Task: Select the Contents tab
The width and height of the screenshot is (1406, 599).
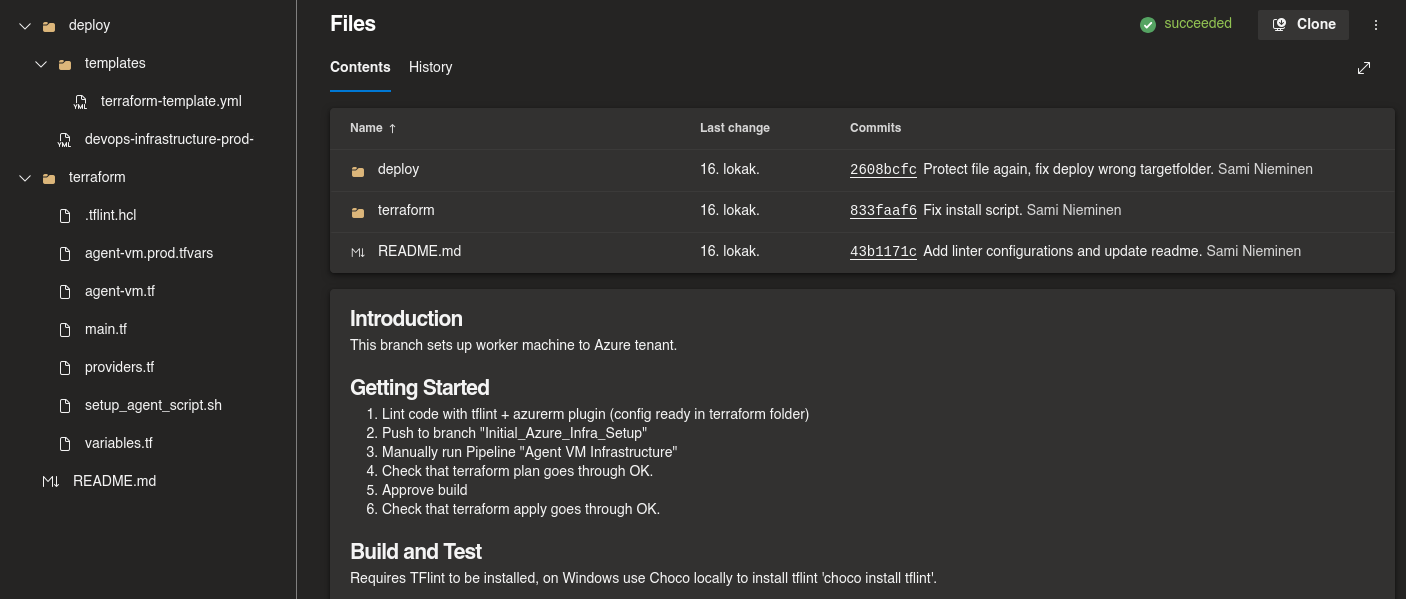Action: point(360,67)
